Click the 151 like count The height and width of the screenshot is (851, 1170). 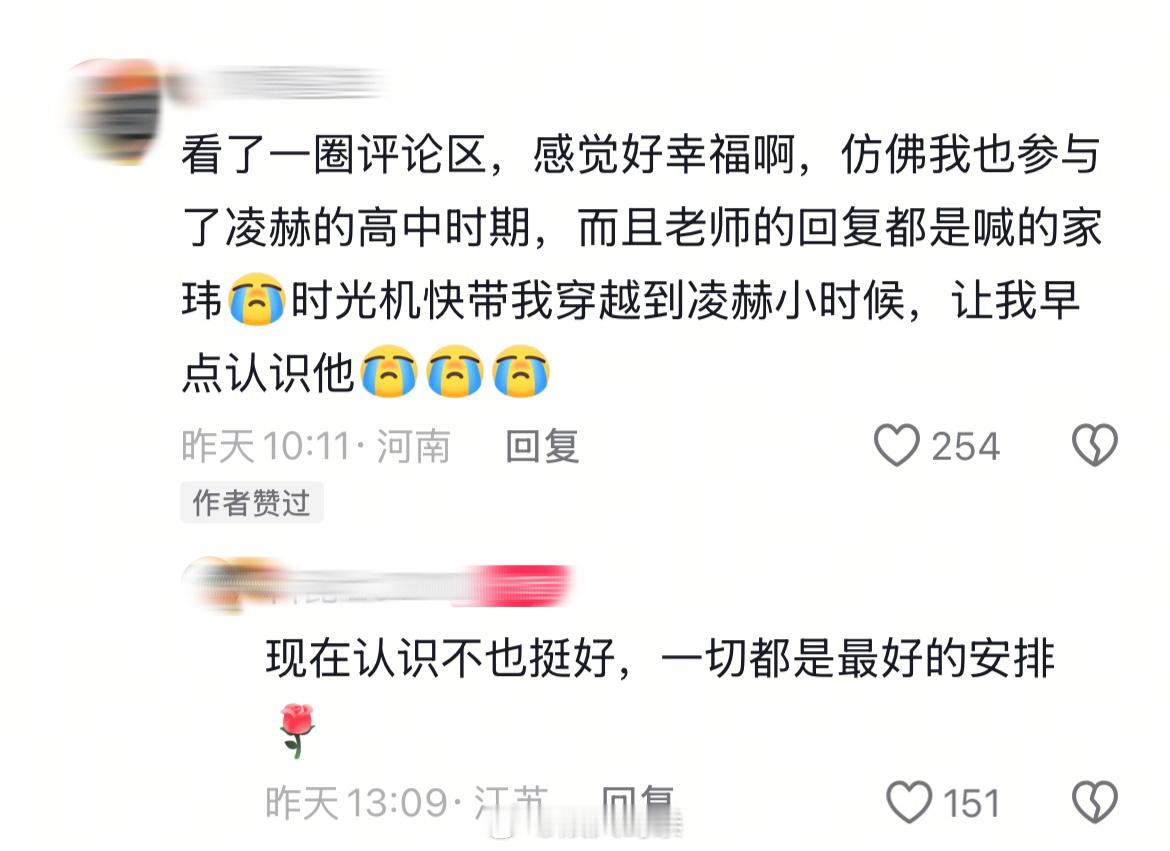[971, 803]
